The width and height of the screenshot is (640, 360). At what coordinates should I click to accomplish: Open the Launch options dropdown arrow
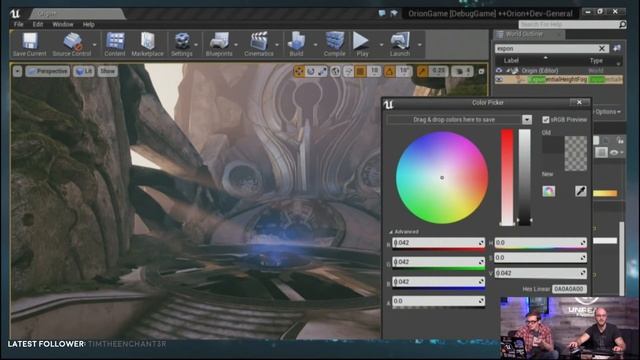pyautogui.click(x=419, y=44)
